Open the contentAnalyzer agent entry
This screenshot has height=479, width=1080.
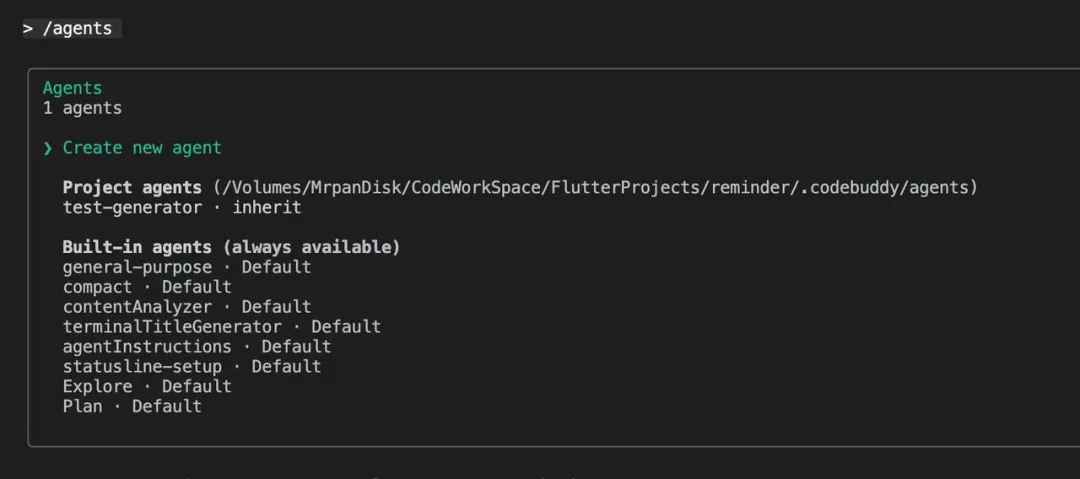pos(137,307)
